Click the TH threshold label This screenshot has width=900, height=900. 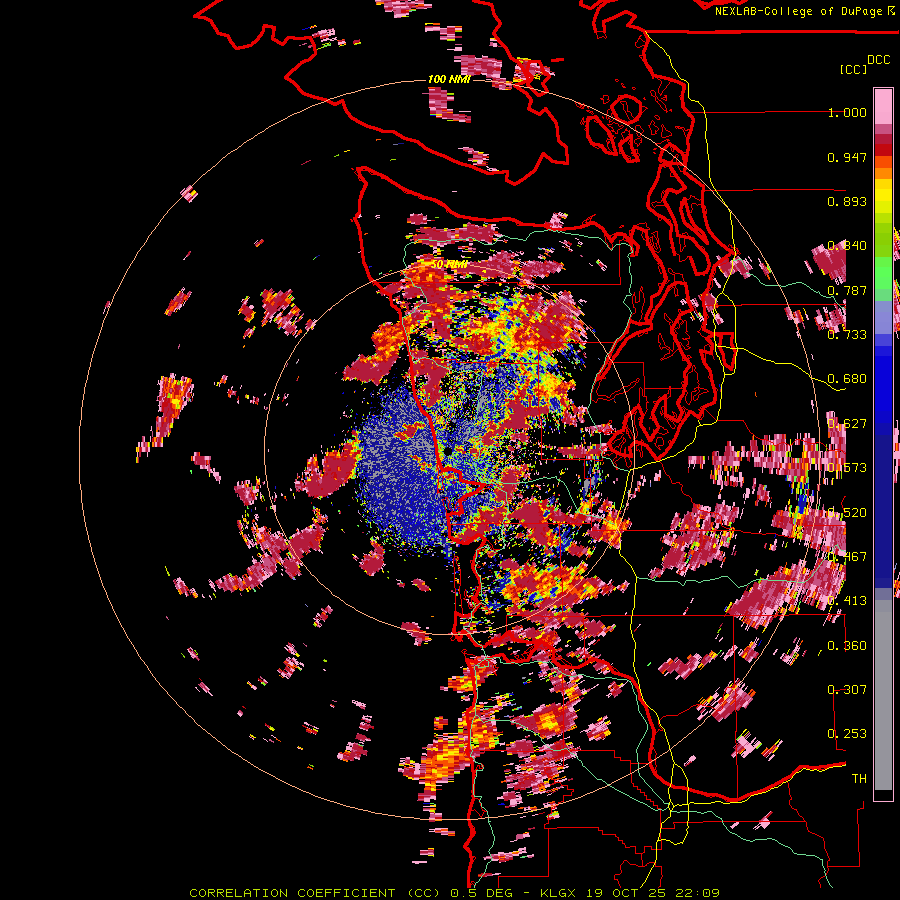[x=859, y=779]
